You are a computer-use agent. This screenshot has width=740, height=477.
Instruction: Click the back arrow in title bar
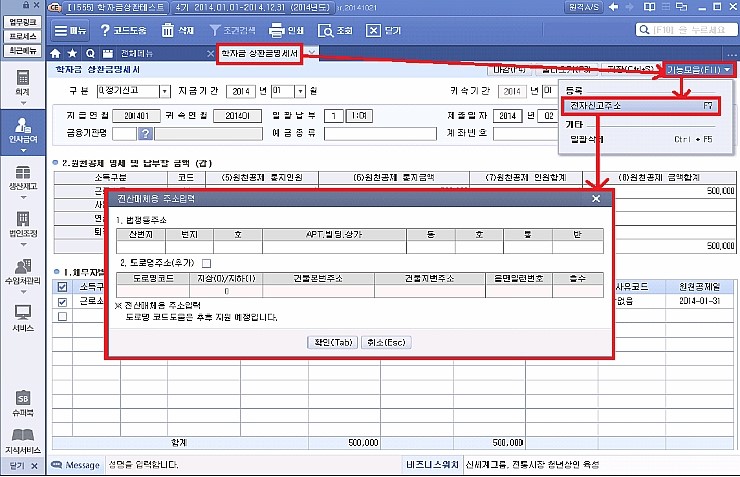[614, 7]
